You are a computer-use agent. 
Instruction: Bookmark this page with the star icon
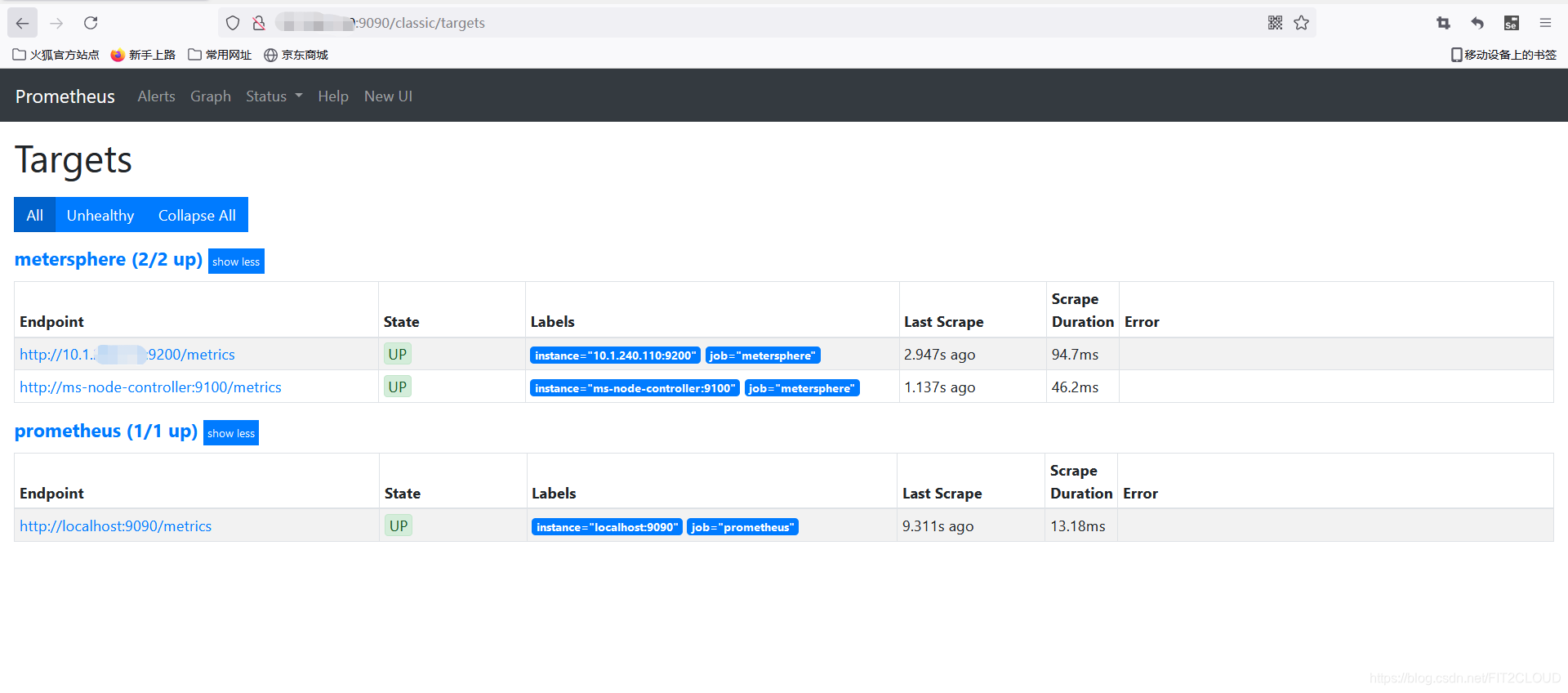(1302, 23)
